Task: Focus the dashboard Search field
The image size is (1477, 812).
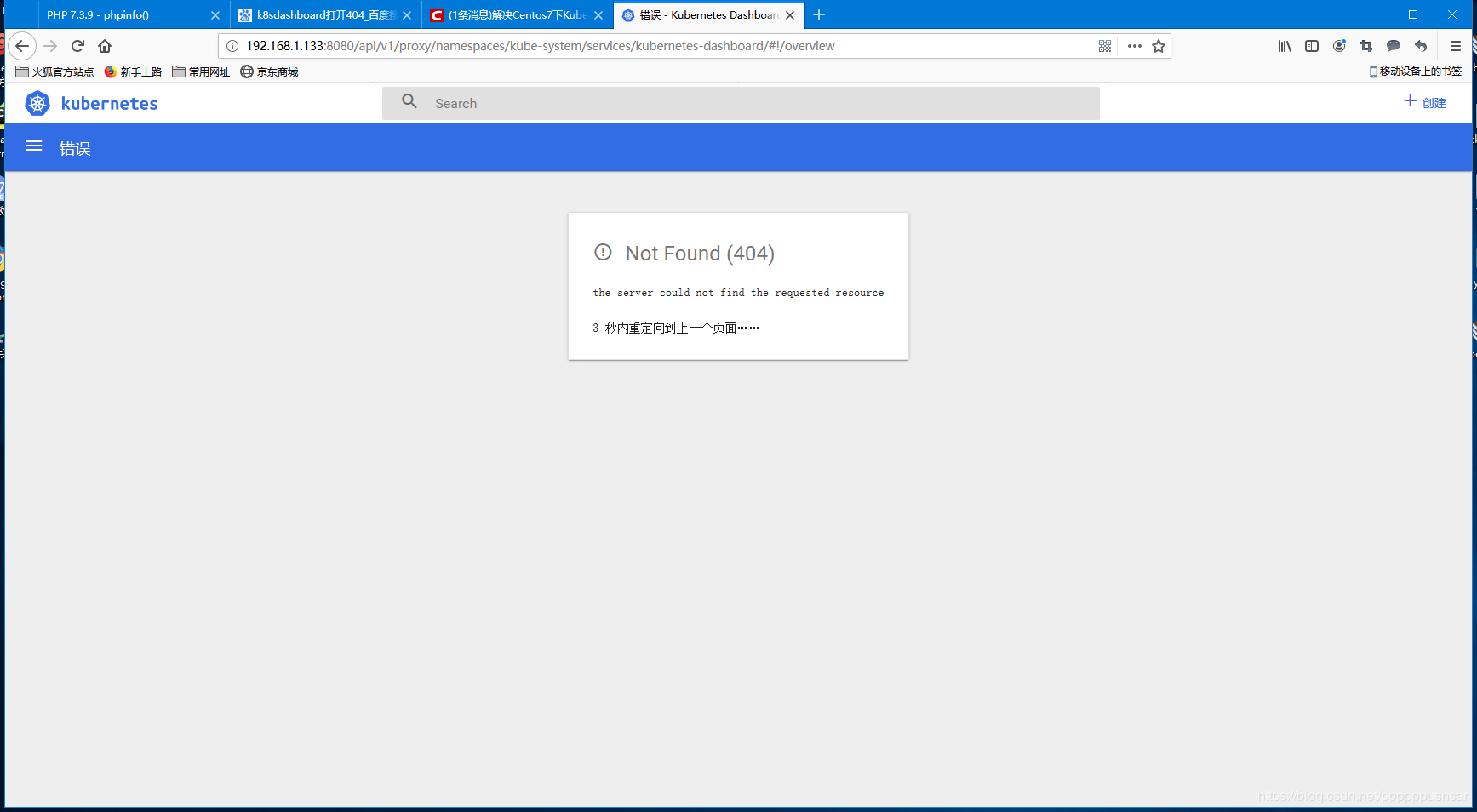Action: coord(741,103)
